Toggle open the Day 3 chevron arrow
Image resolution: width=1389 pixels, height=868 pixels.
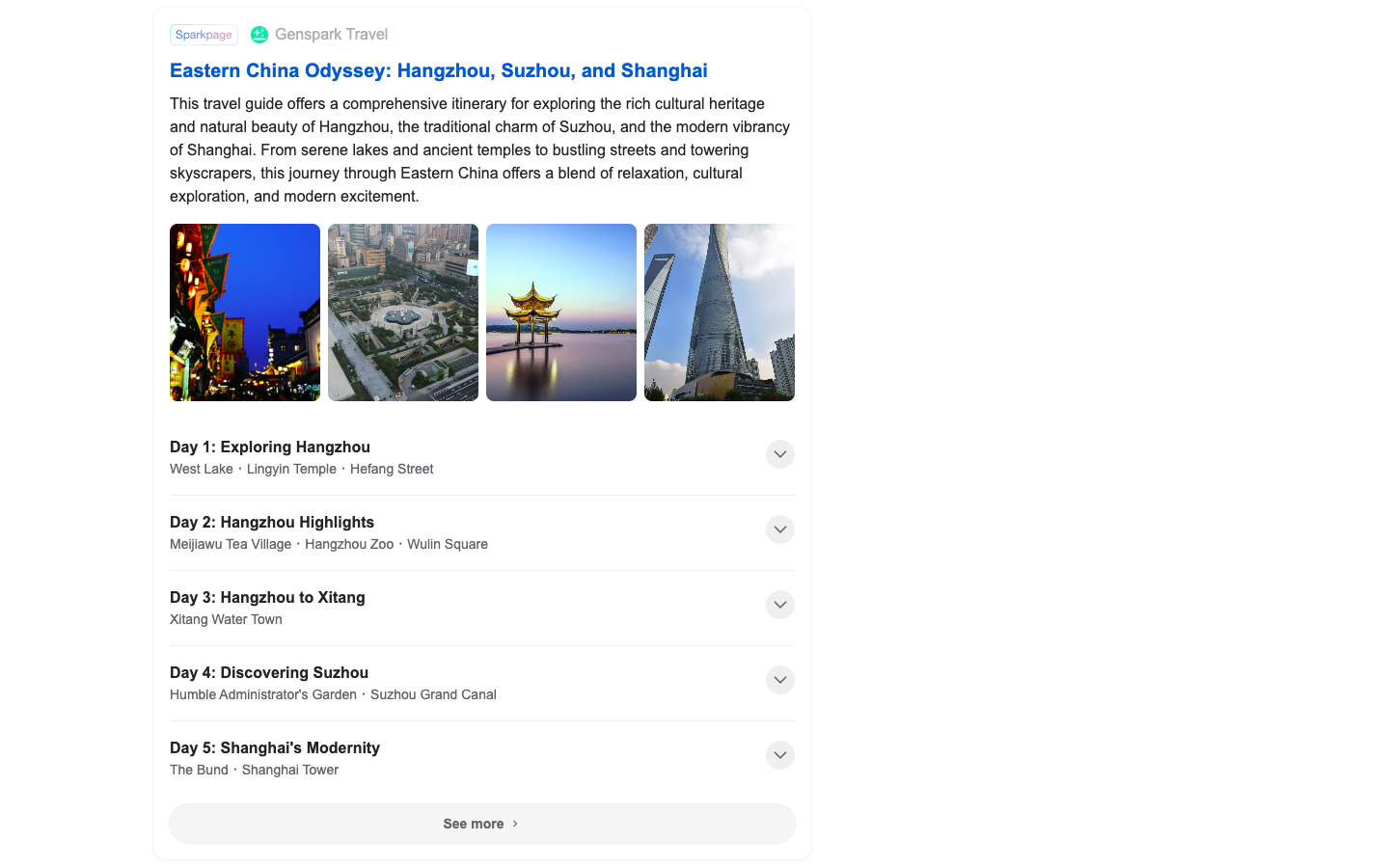tap(779, 605)
